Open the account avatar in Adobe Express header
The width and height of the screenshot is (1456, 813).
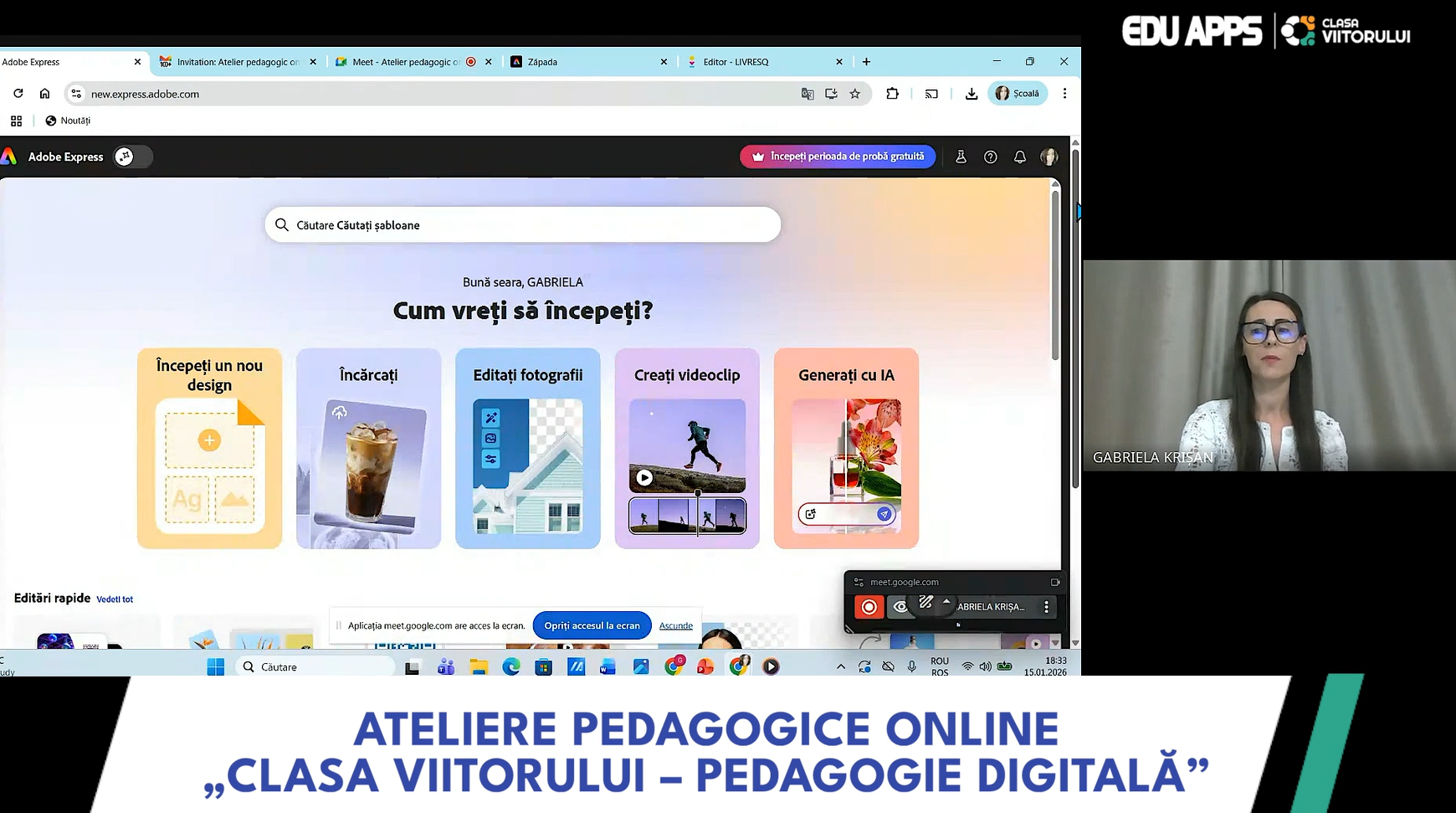point(1049,157)
